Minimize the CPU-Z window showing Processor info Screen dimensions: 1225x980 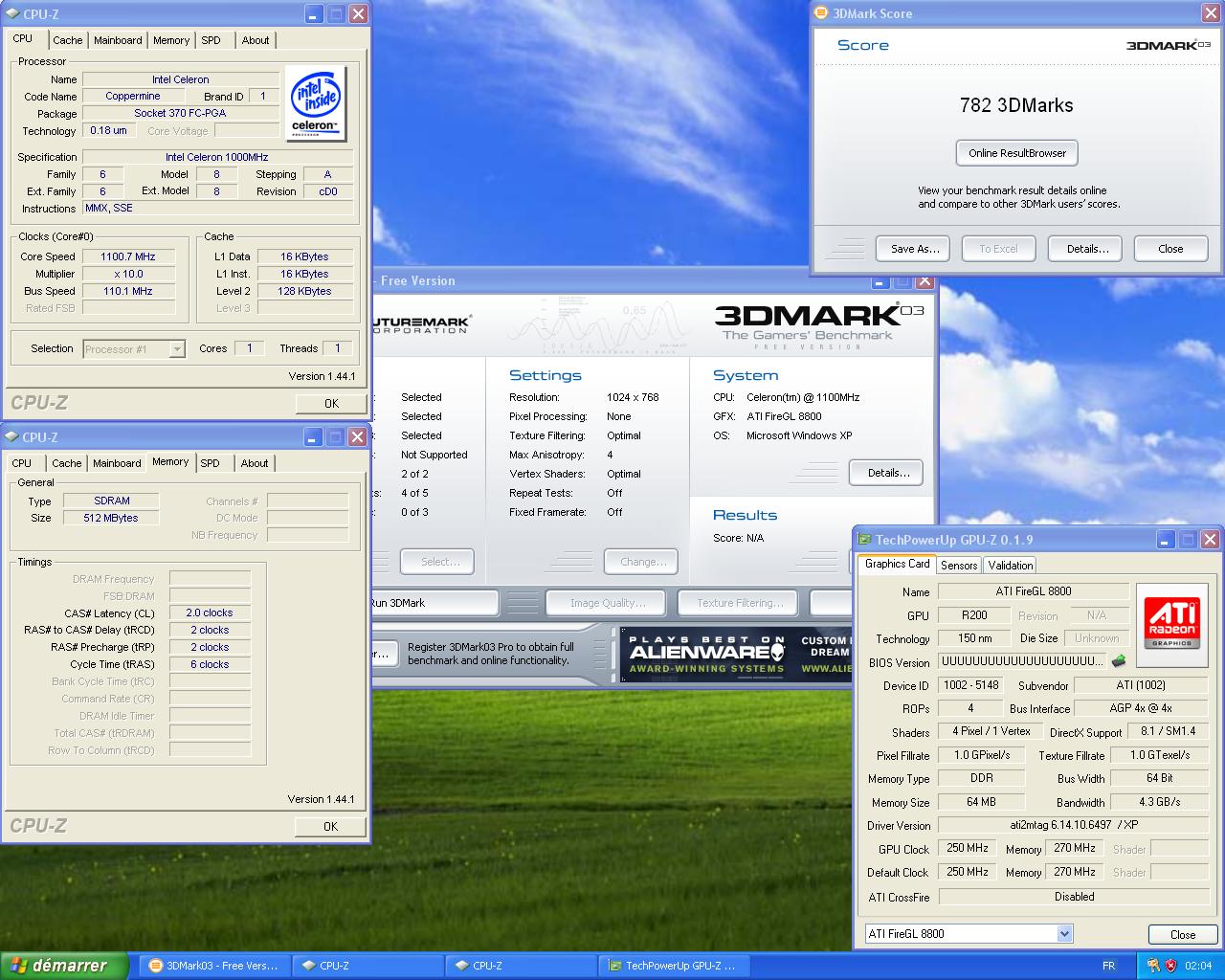(314, 13)
